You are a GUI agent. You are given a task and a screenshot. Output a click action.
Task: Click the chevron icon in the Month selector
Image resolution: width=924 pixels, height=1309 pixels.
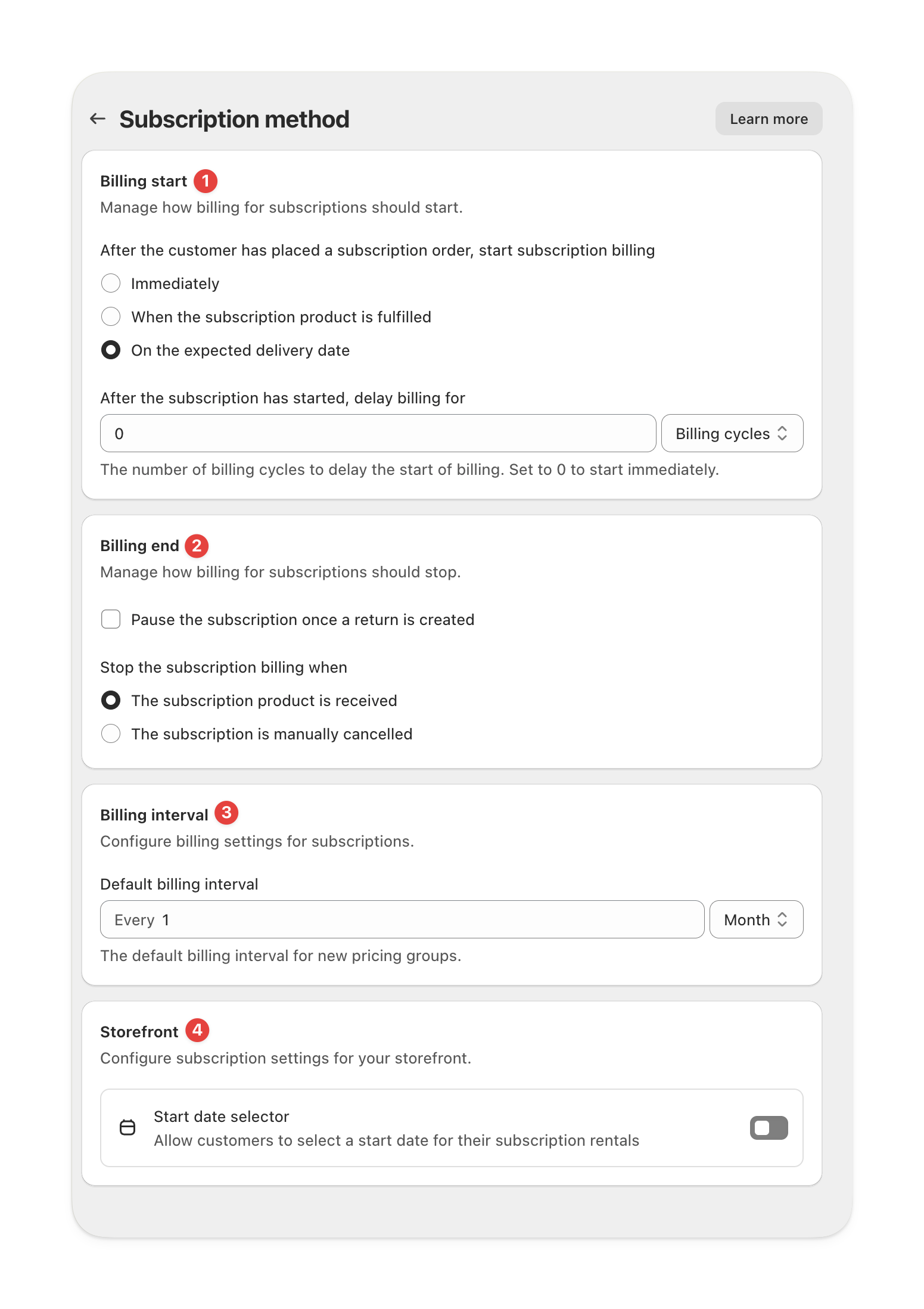[783, 919]
